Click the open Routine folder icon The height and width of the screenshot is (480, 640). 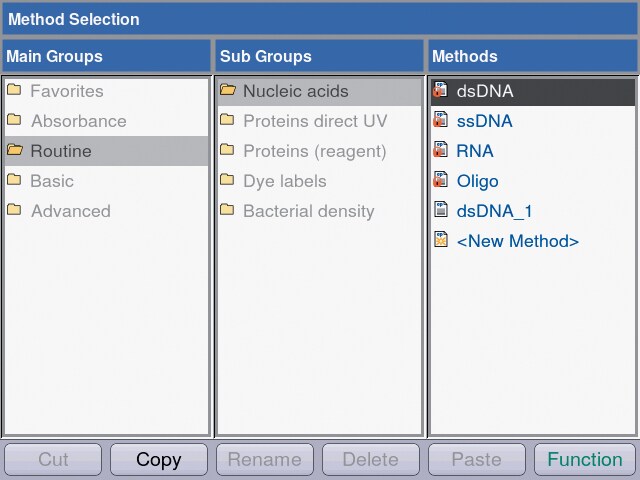(x=15, y=150)
